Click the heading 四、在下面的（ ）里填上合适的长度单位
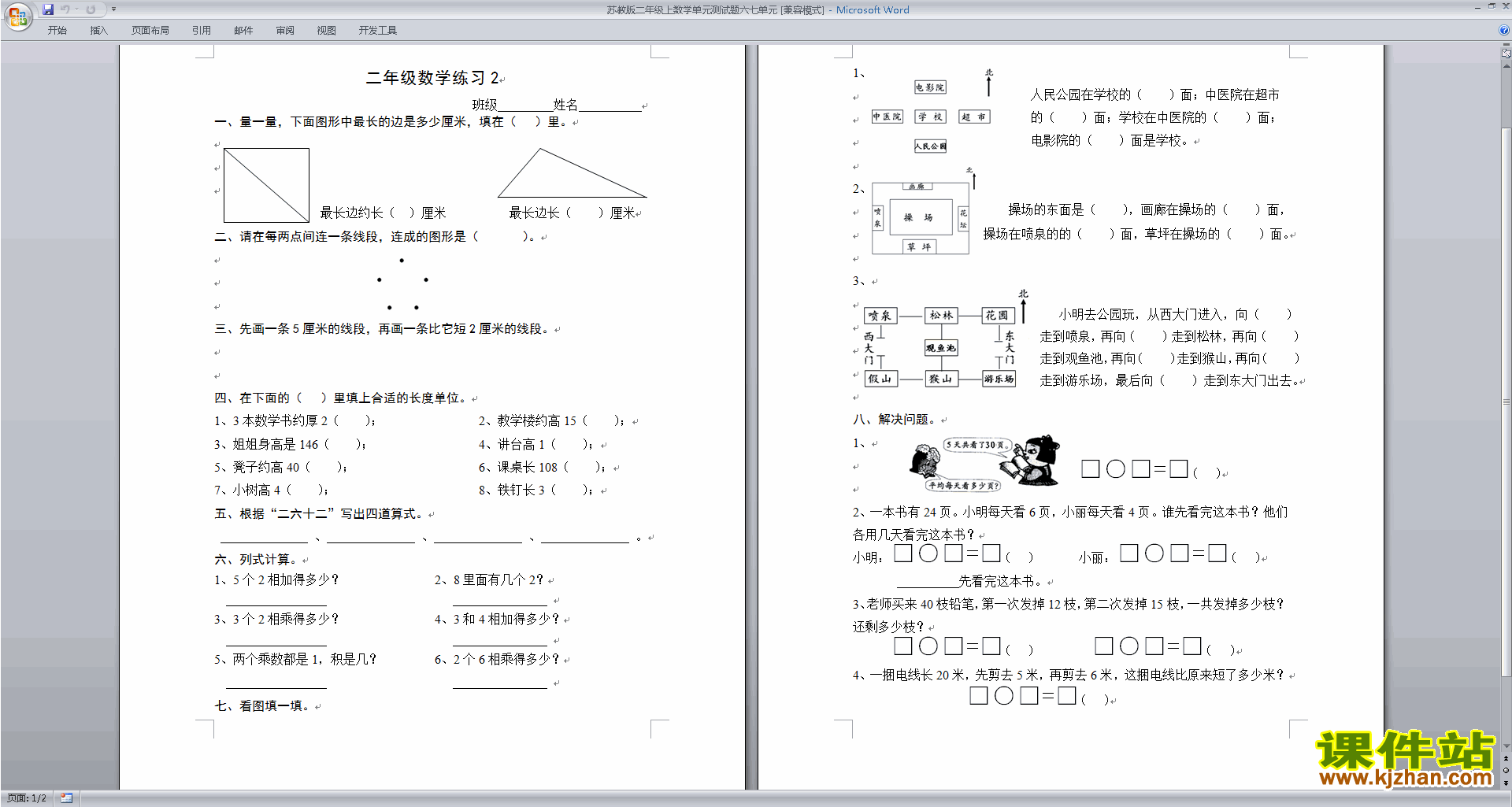 coord(342,398)
